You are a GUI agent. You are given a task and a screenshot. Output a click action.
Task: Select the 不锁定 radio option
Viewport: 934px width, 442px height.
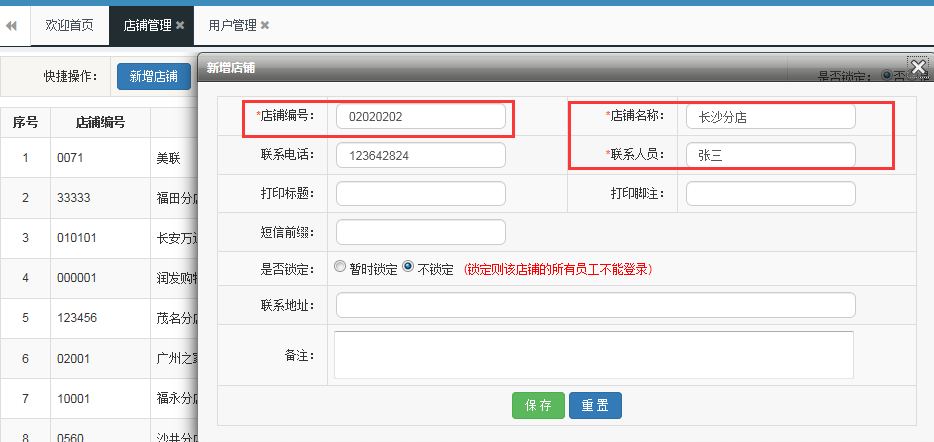[x=408, y=267]
